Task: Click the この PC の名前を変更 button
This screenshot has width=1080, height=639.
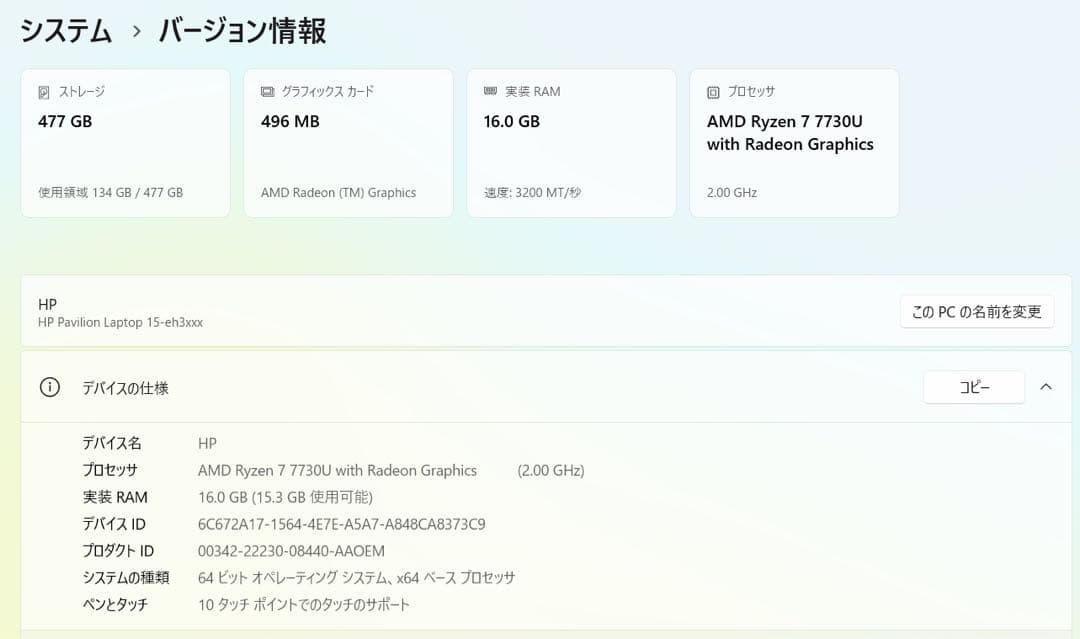Action: pos(976,311)
